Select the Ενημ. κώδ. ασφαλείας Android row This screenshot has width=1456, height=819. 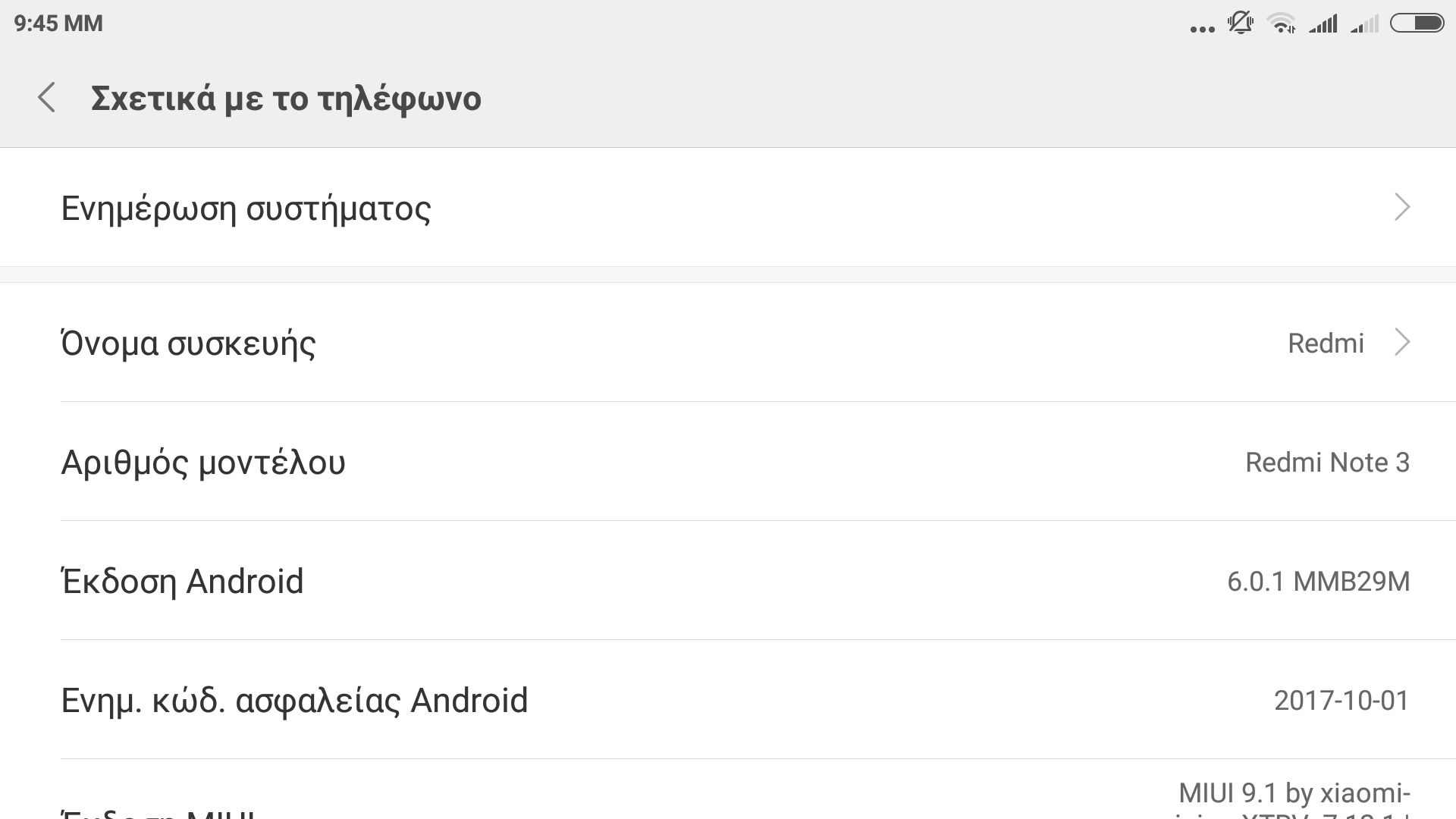pyautogui.click(x=294, y=701)
